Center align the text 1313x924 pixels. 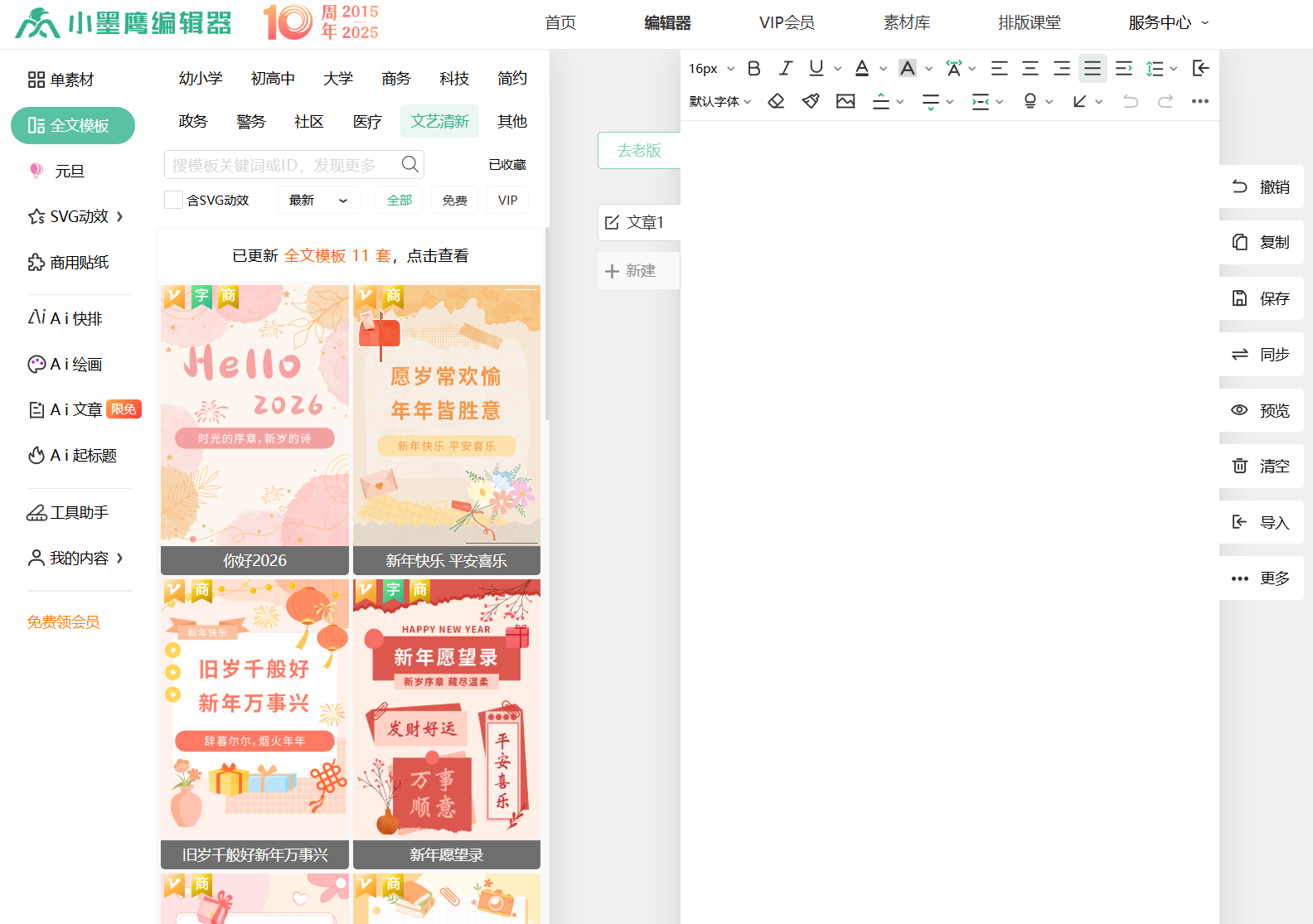click(x=1030, y=68)
